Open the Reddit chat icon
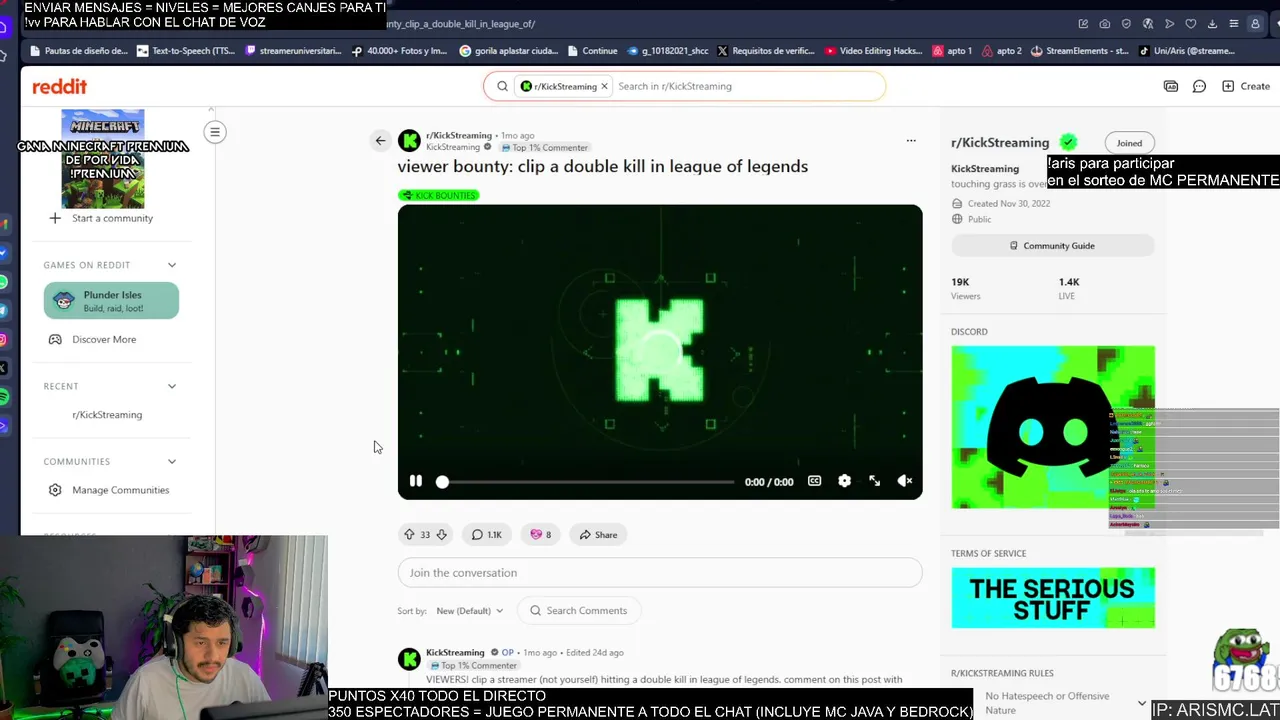The height and width of the screenshot is (720, 1280). (1199, 86)
